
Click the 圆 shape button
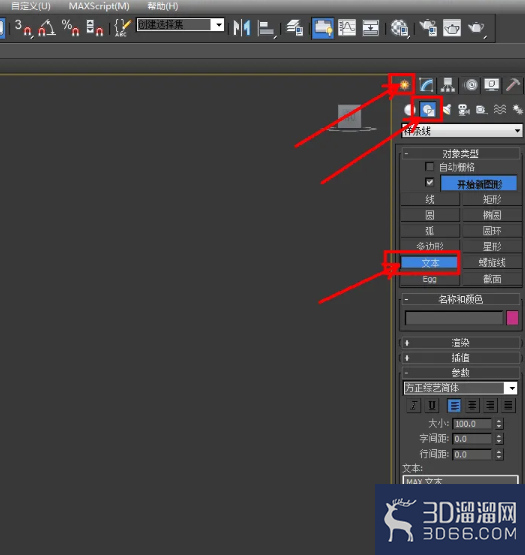(430, 215)
